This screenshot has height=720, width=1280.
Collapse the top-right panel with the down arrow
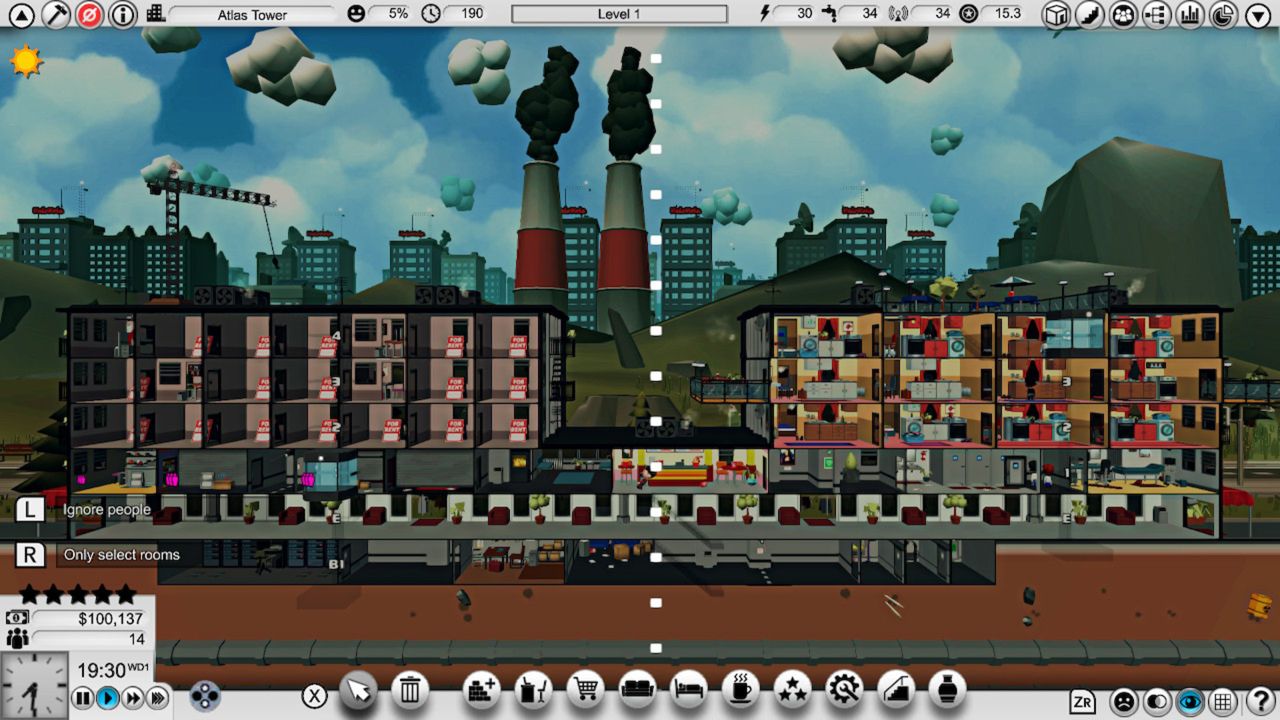tap(1258, 15)
